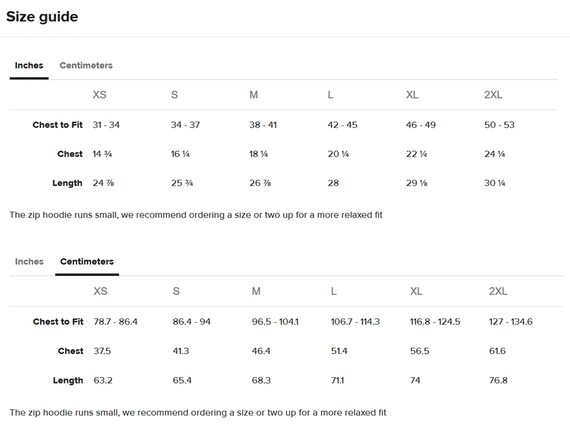
Task: Select the 29 ⅛ length cell for XL
Action: pyautogui.click(x=417, y=183)
